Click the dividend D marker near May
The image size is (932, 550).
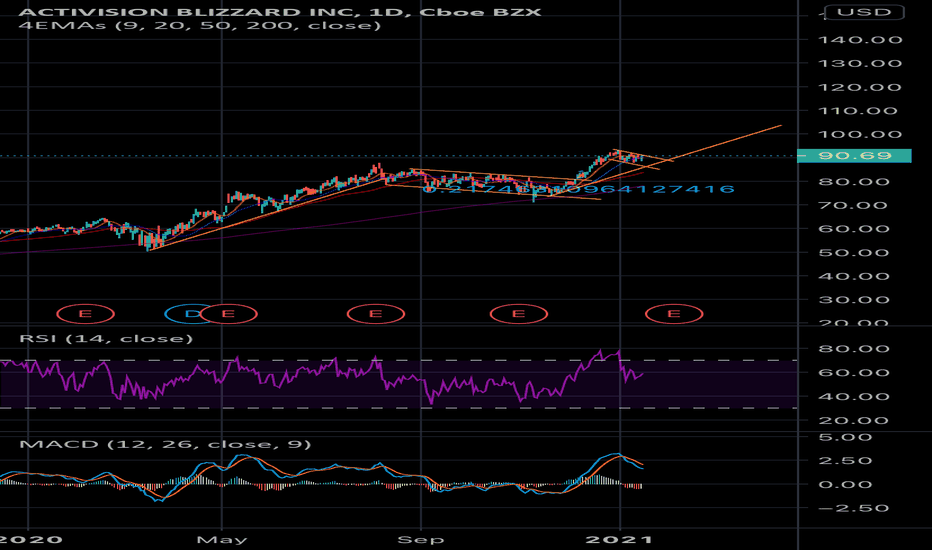(191, 313)
